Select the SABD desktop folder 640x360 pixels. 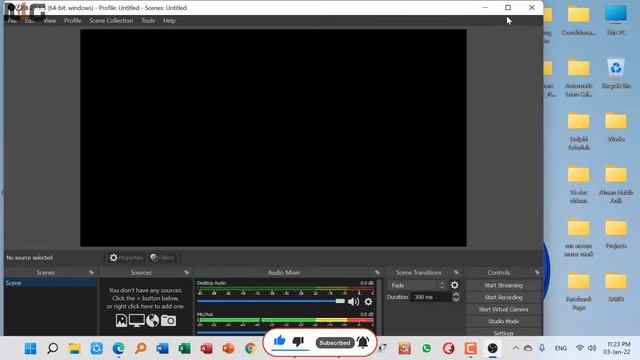[x=616, y=287]
